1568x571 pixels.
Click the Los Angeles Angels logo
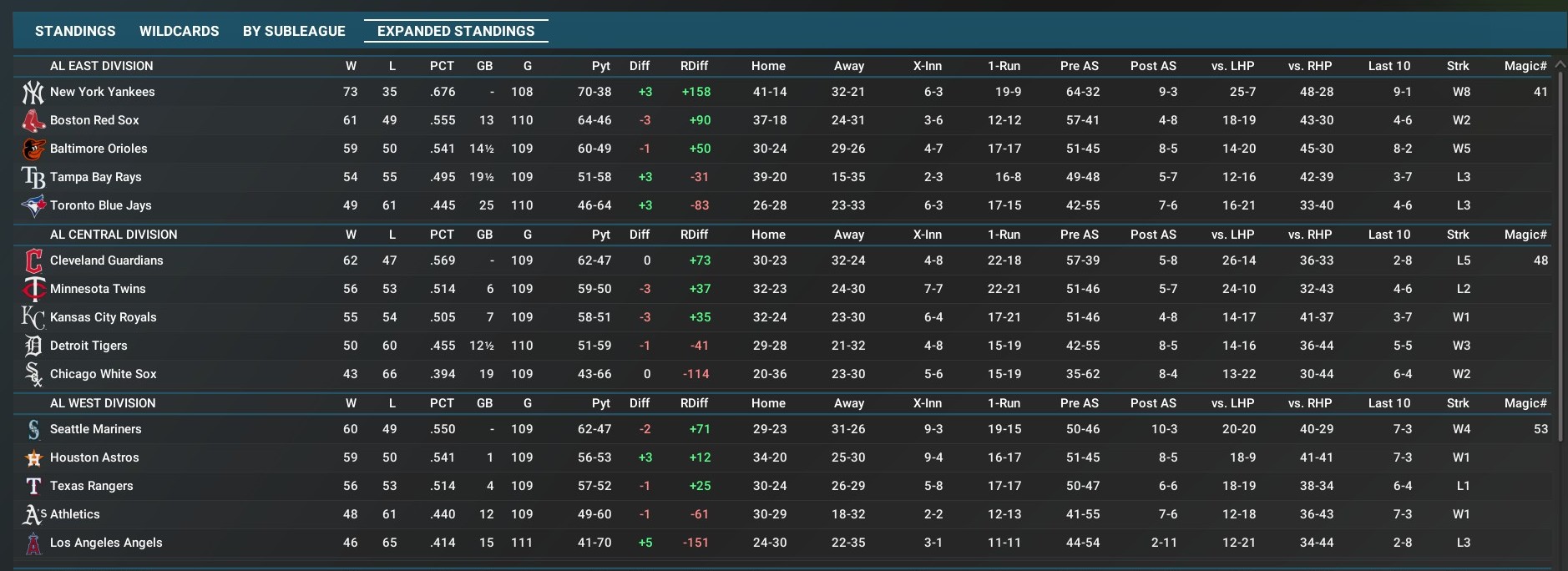33,543
